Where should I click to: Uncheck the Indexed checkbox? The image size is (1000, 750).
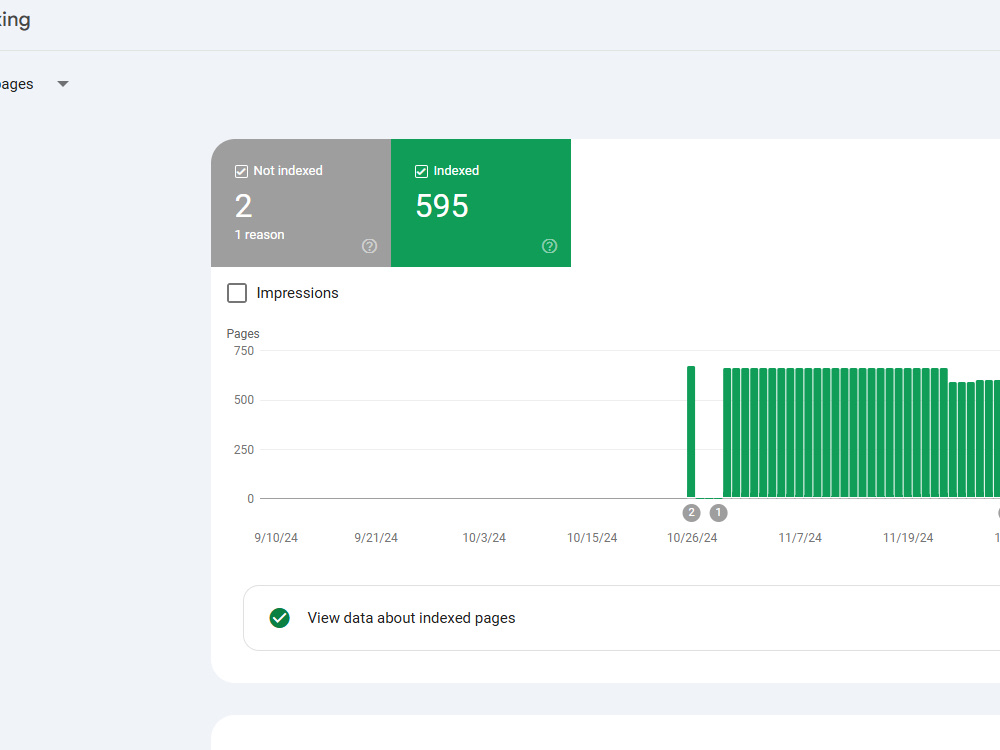coord(421,171)
